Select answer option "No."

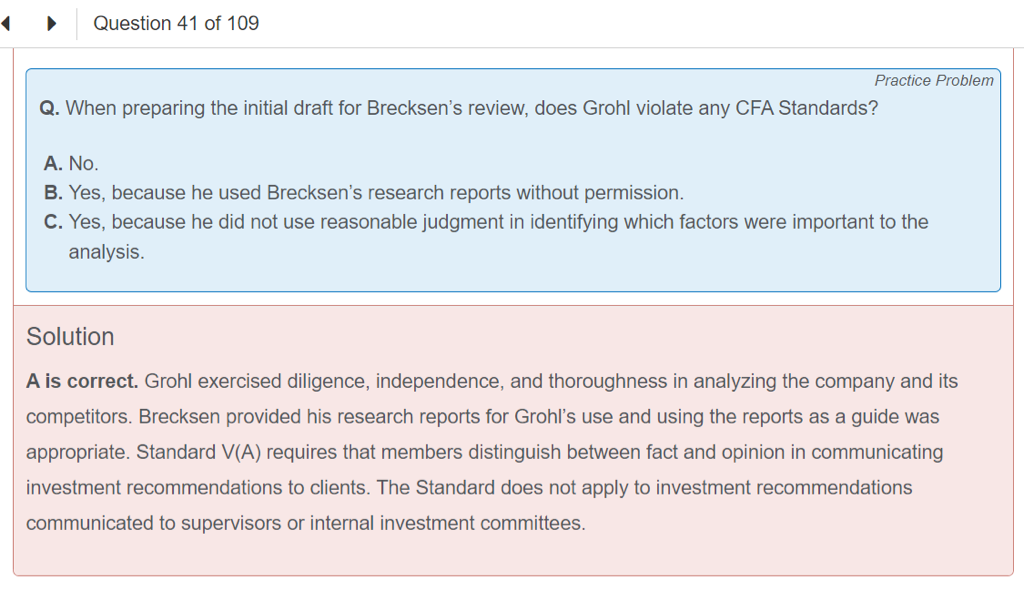pos(84,163)
